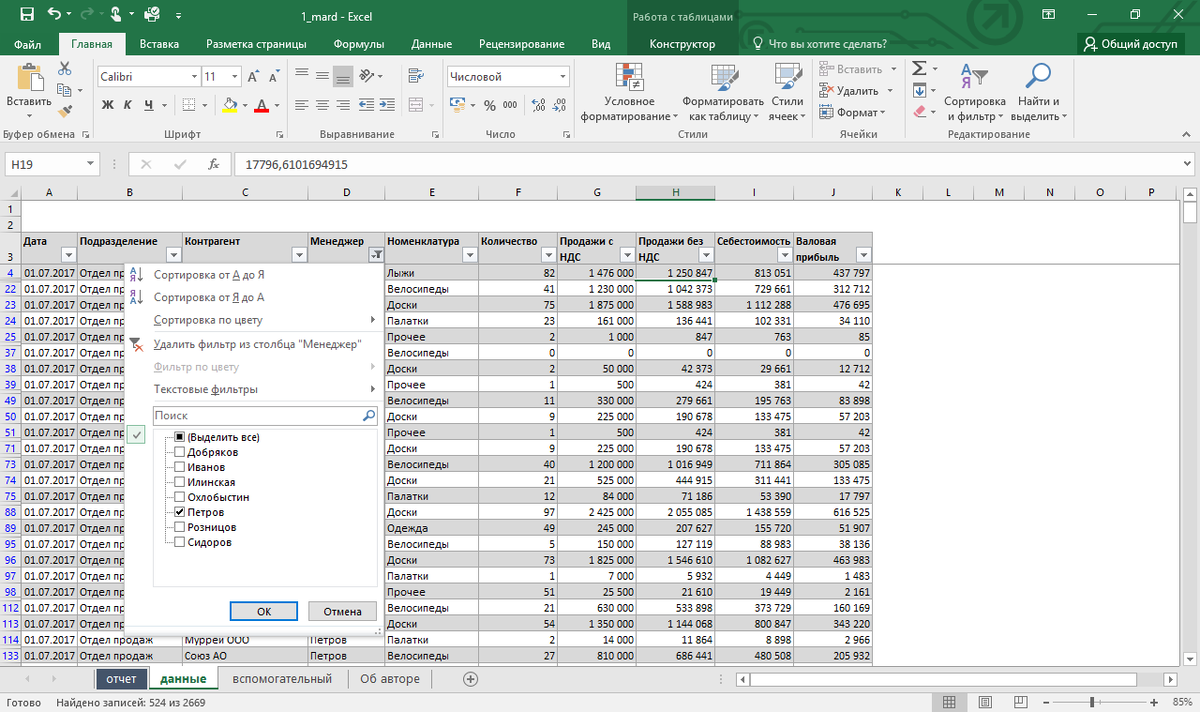This screenshot has height=712, width=1200.
Task: Open Conditional Formatting (Условное форматирование)
Action: pos(629,94)
